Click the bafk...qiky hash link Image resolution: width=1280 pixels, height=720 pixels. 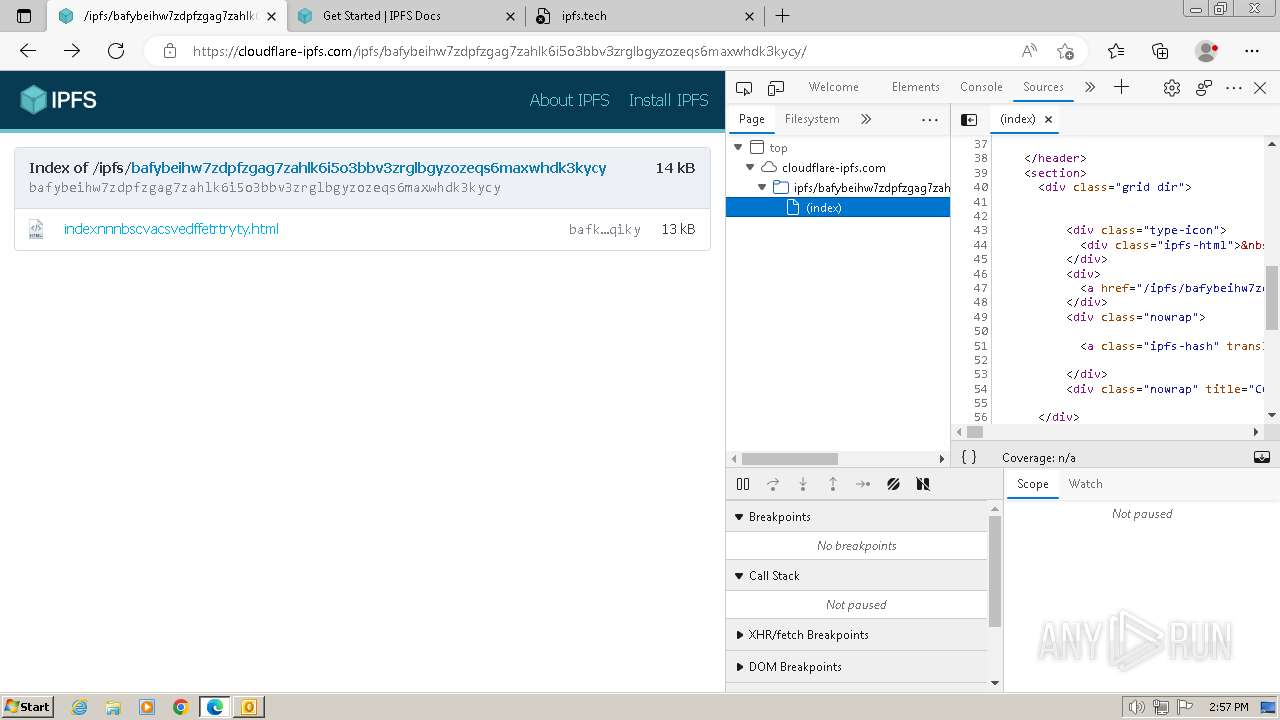(x=605, y=230)
